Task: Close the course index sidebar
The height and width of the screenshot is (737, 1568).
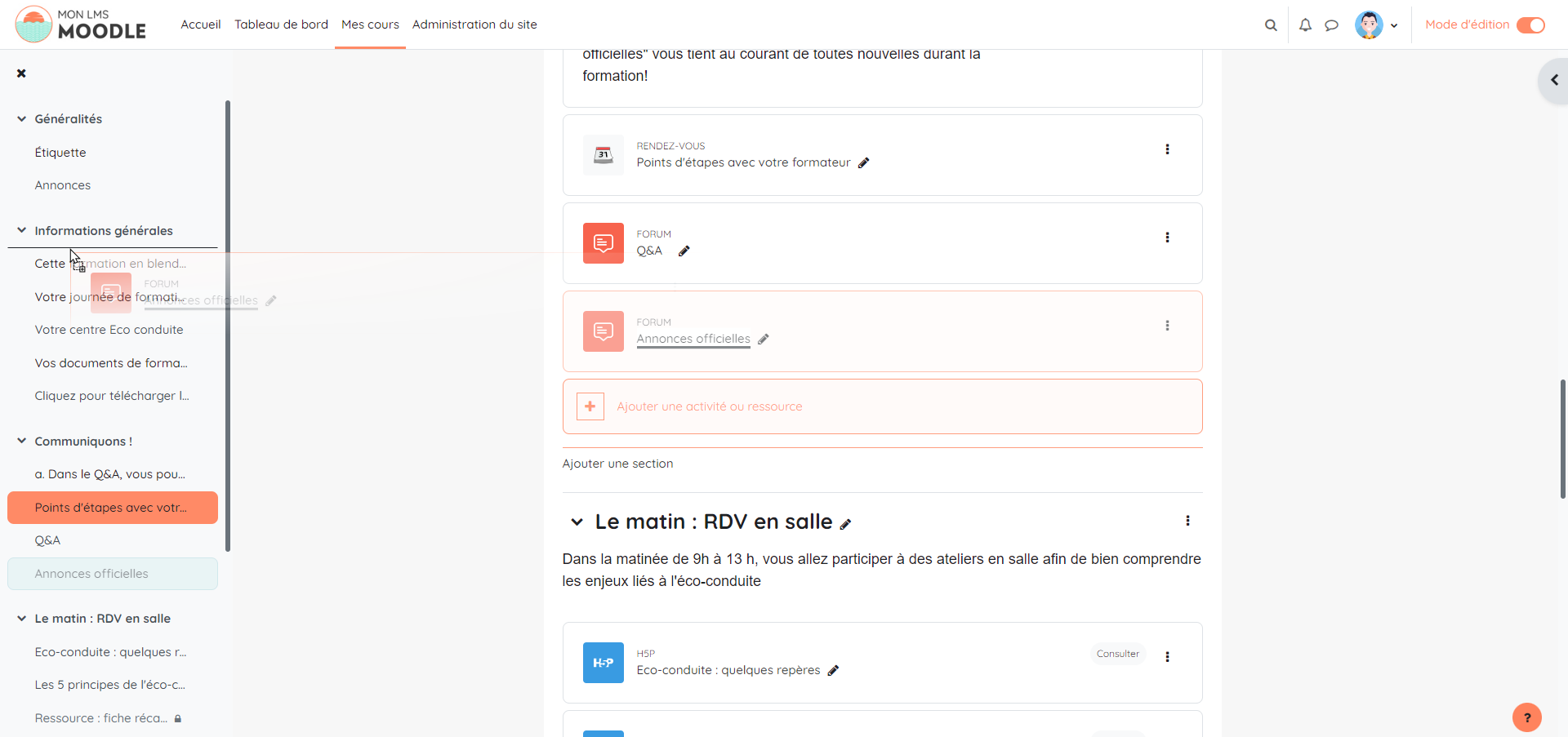Action: coord(21,73)
